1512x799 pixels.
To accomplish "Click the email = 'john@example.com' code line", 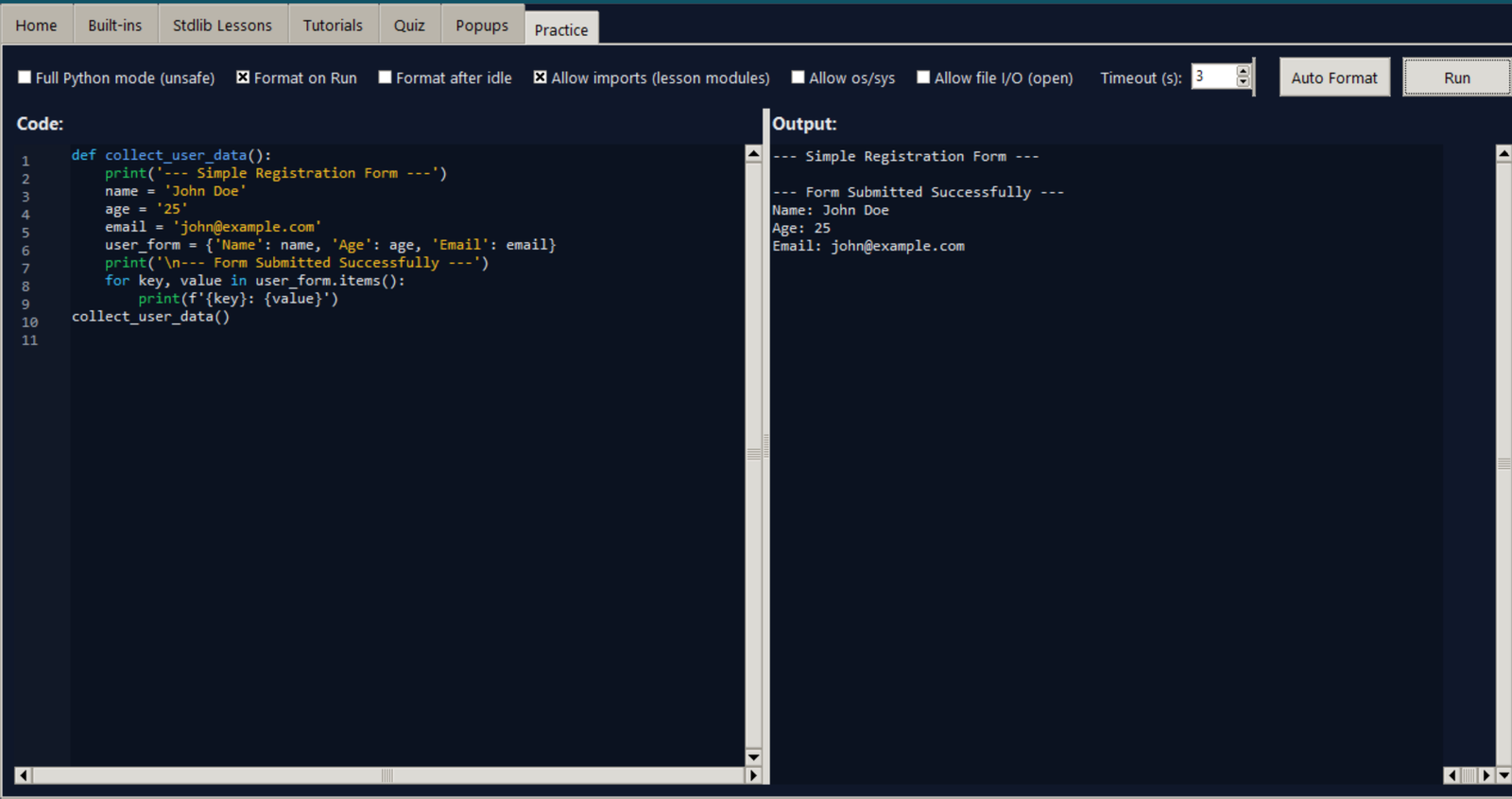I will [213, 227].
